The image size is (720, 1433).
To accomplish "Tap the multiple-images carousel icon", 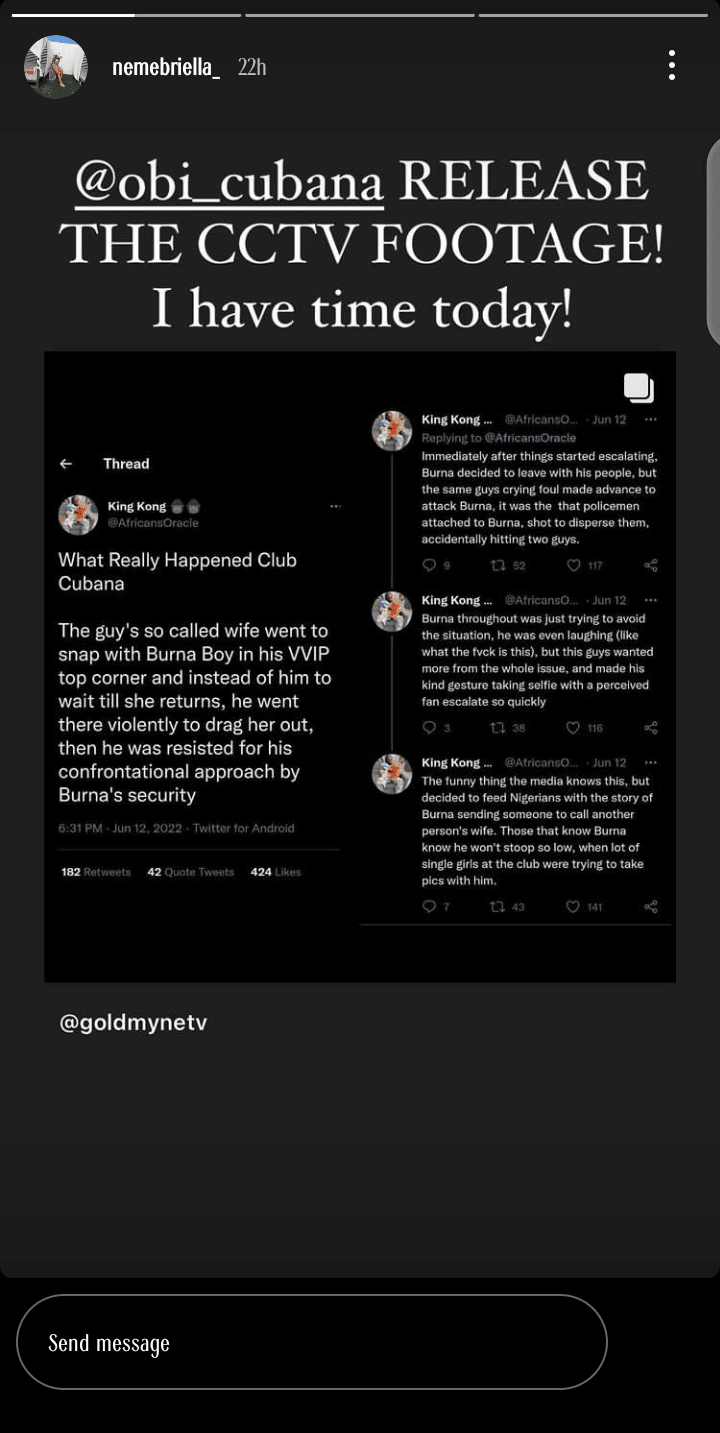I will click(638, 388).
